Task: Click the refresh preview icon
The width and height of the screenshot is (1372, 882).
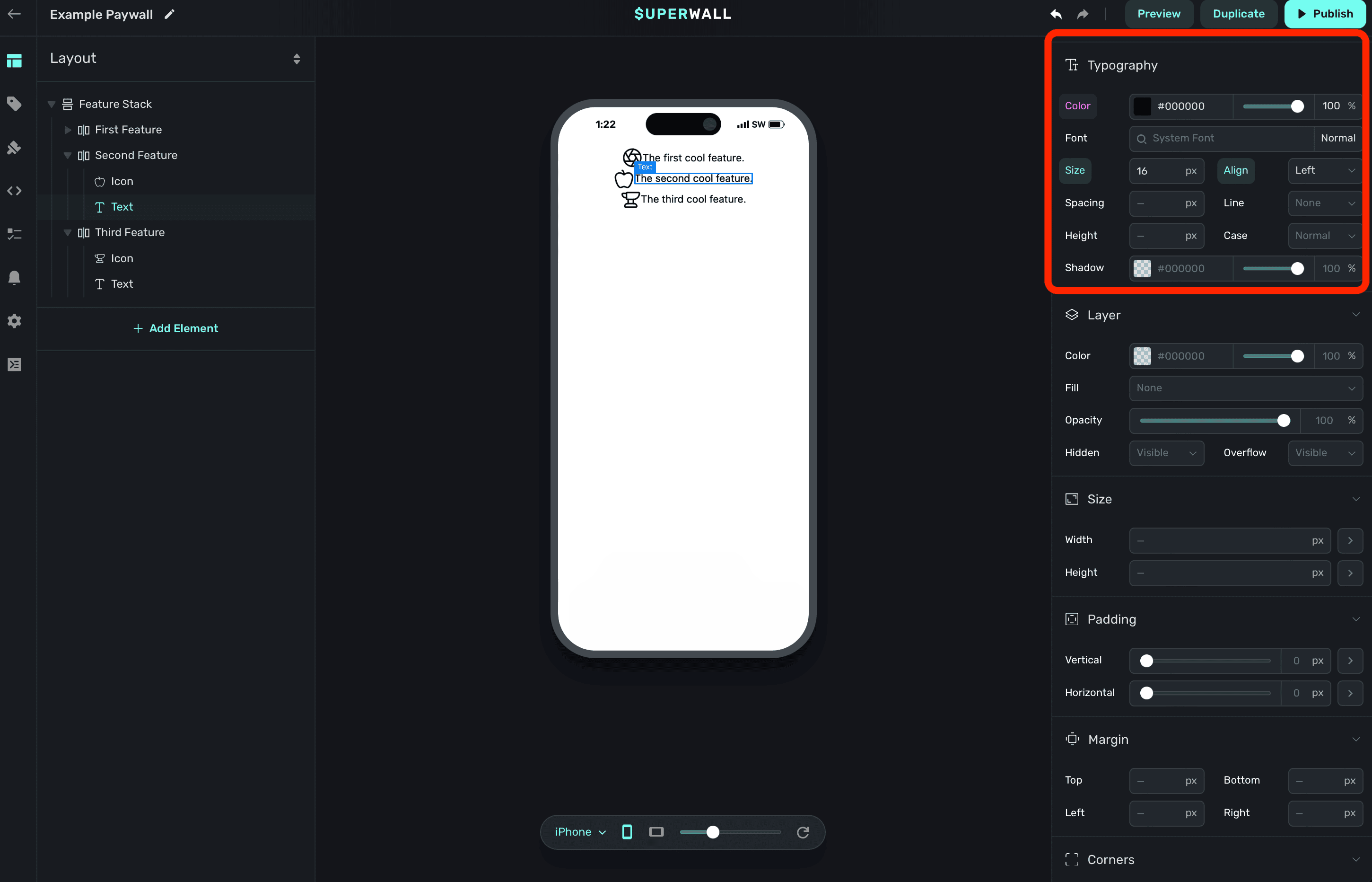Action: 803,832
